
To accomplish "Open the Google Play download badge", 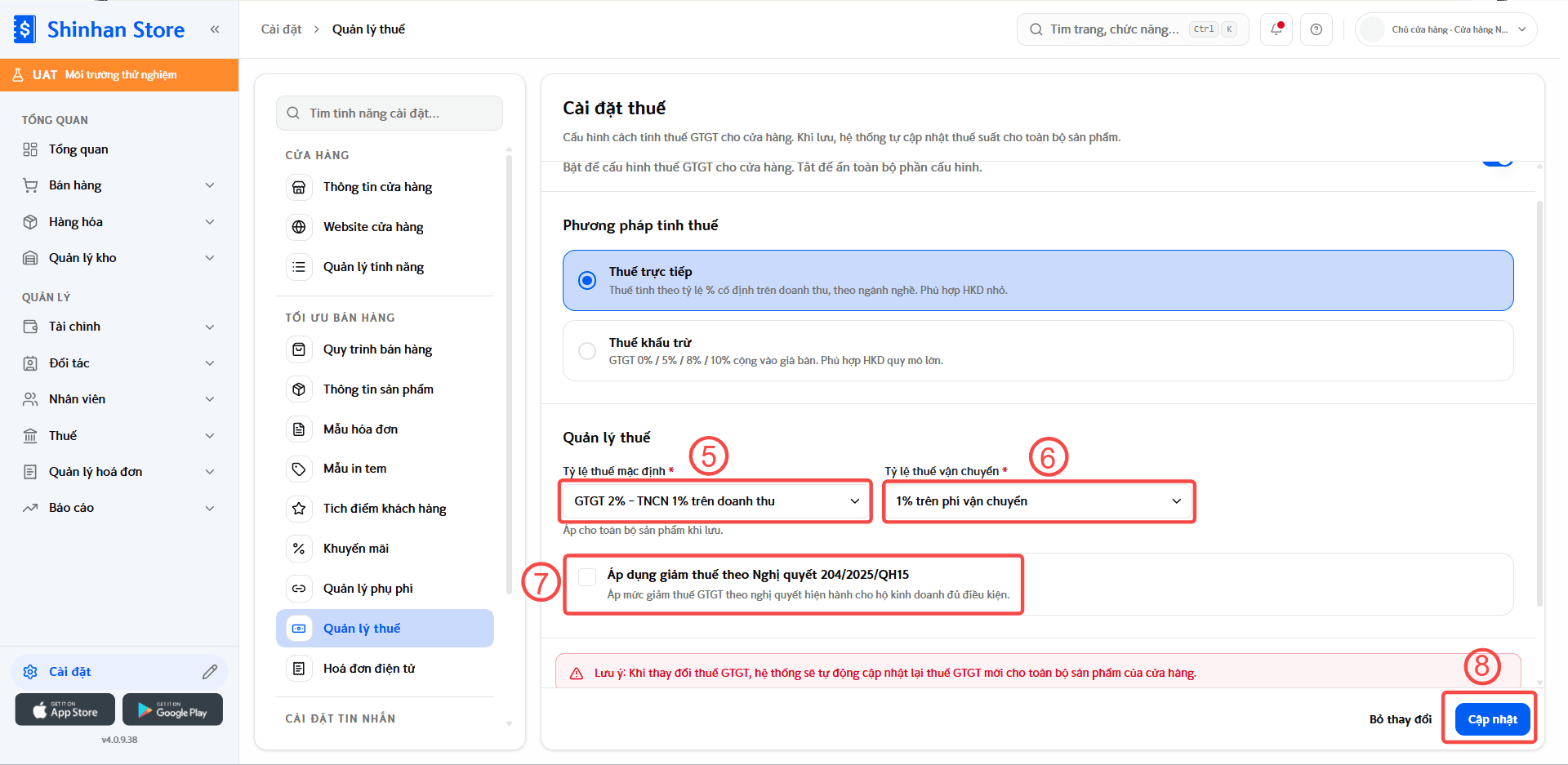I will (x=172, y=709).
